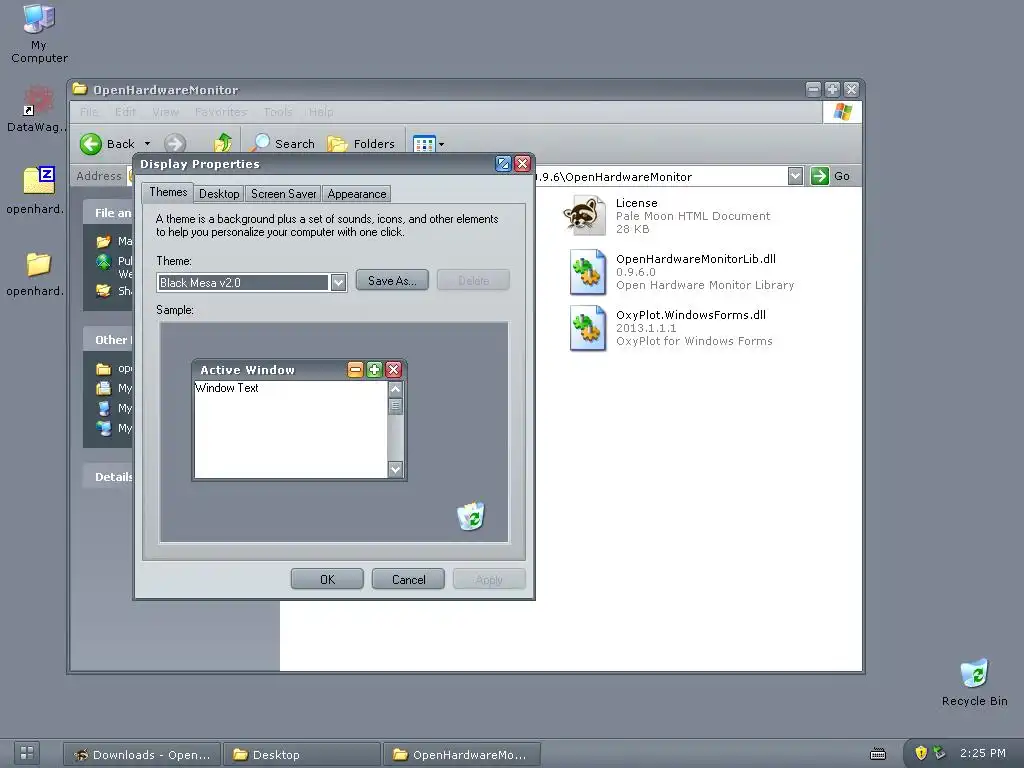Select the OpenHardwareMonitorLib.dll file icon
The height and width of the screenshot is (768, 1024).
(587, 272)
